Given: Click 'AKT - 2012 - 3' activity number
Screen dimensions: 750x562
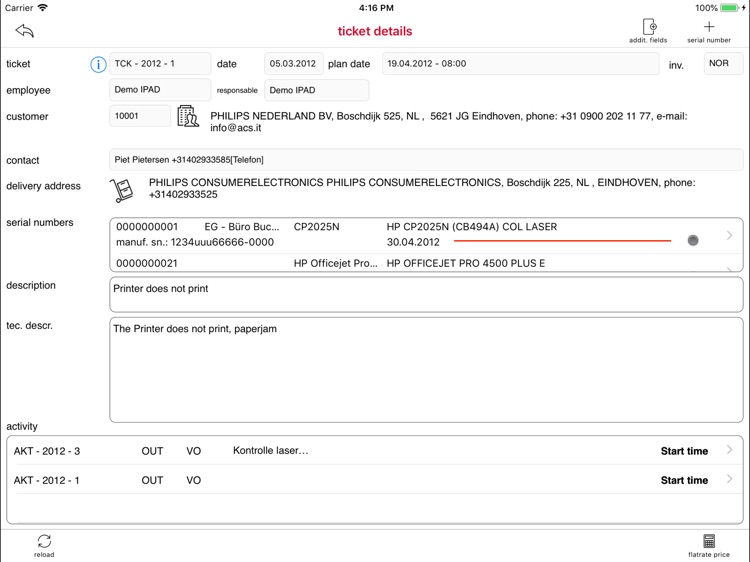Looking at the screenshot, I should (x=47, y=451).
